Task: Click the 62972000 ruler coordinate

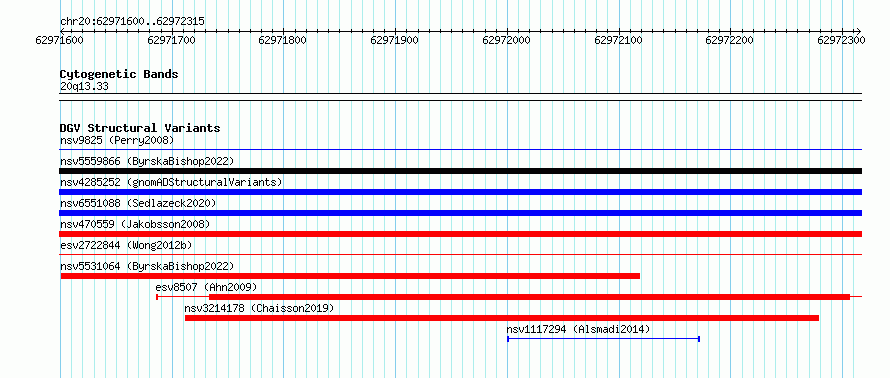Action: tap(506, 40)
